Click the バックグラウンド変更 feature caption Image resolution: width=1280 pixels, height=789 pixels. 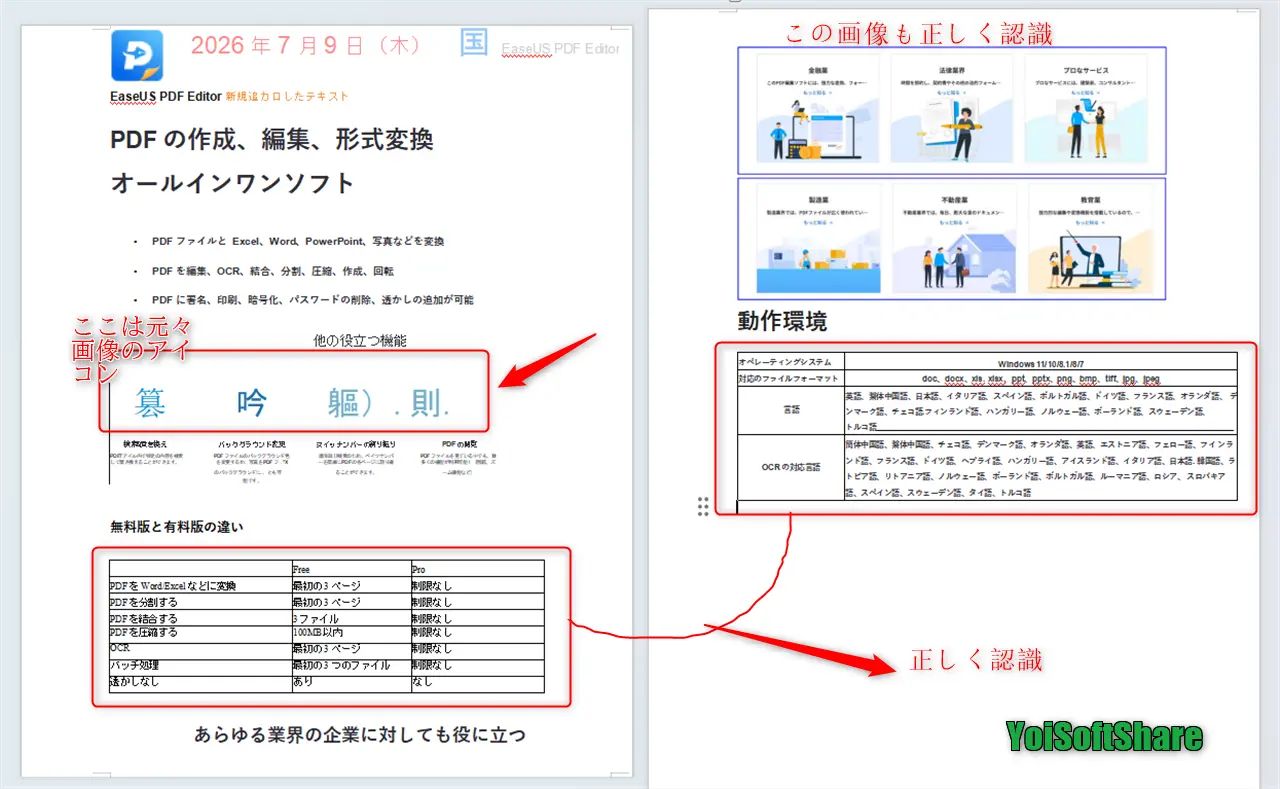pyautogui.click(x=252, y=443)
